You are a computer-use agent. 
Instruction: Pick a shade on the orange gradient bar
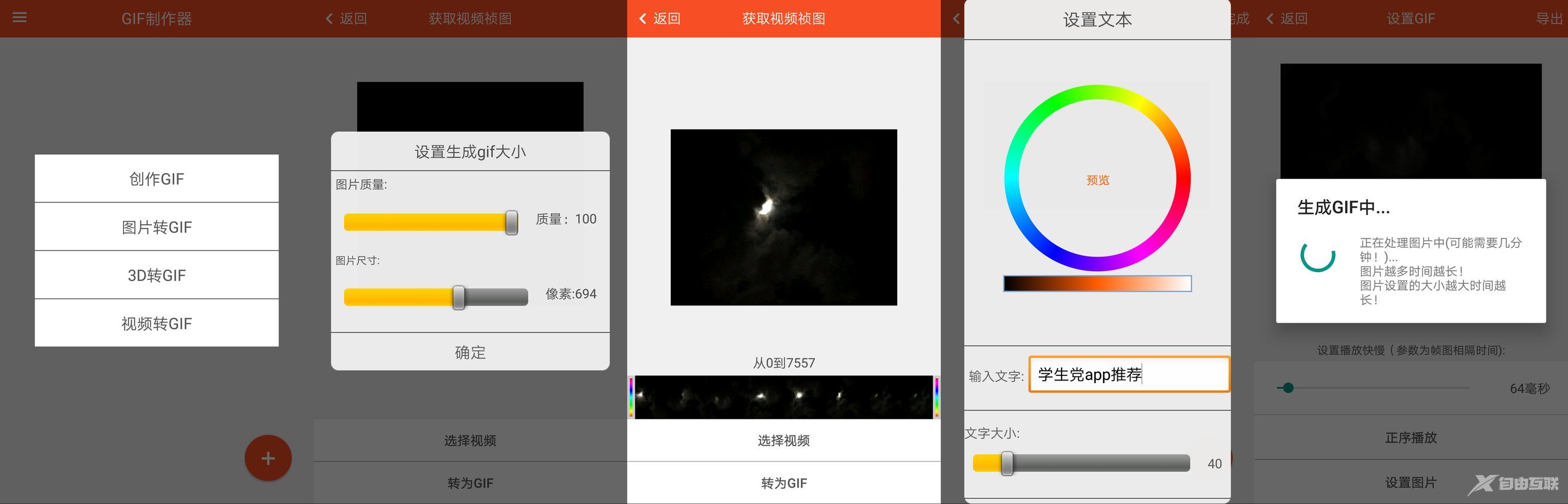1097,283
